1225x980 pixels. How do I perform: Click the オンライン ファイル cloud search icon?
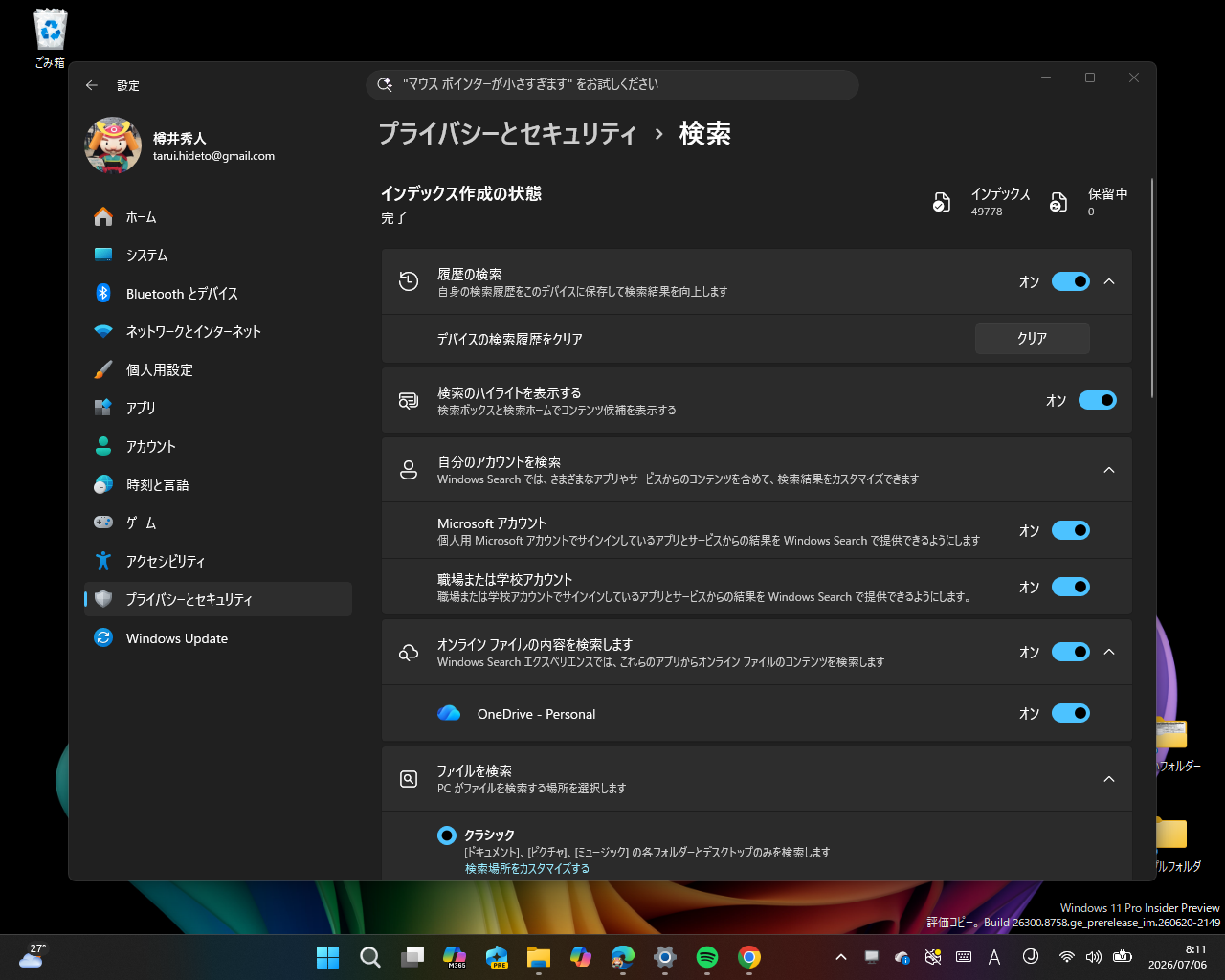coord(409,652)
